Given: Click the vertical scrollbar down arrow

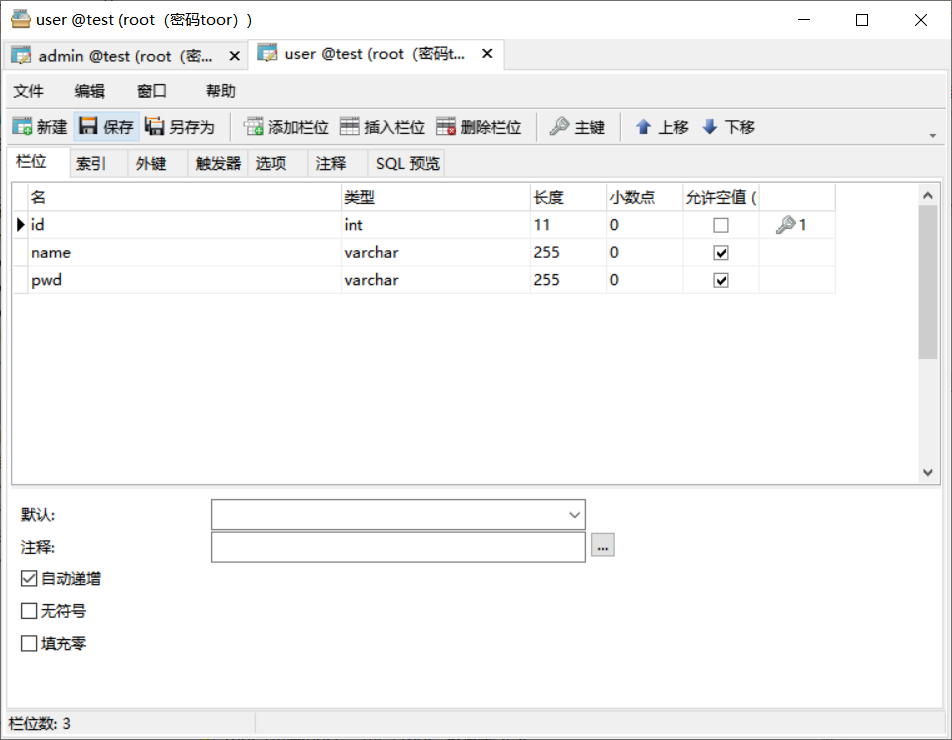Looking at the screenshot, I should click(927, 472).
